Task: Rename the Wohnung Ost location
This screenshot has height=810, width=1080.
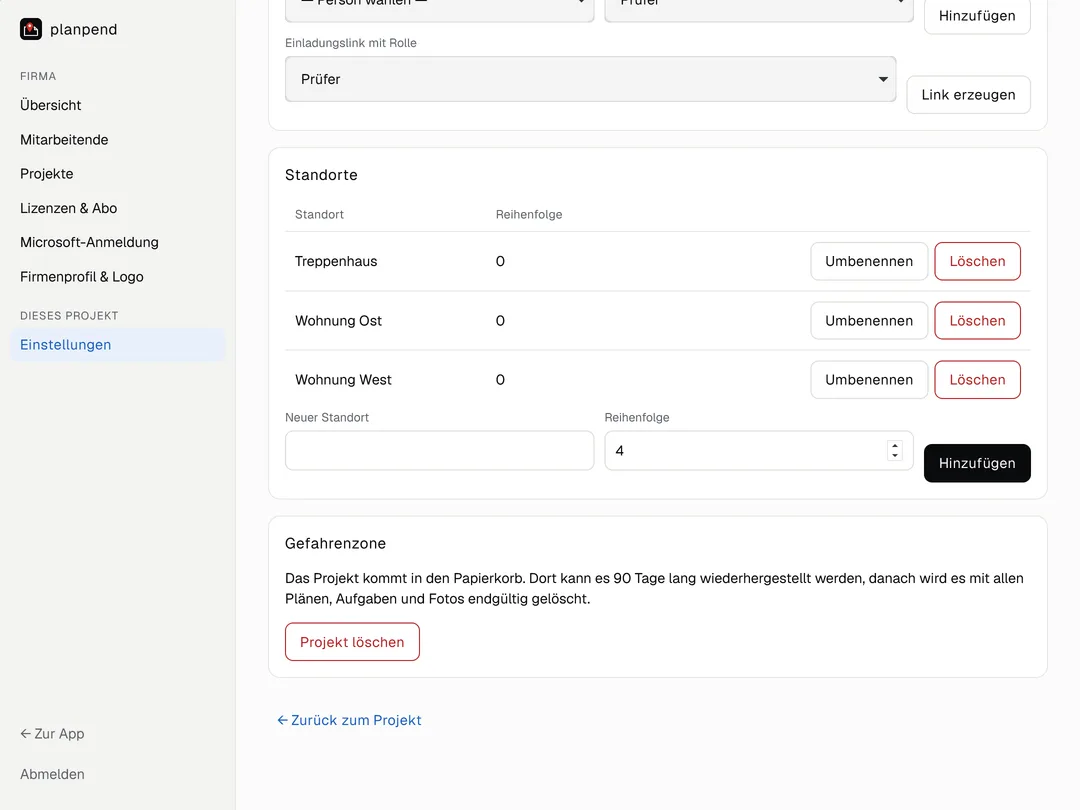Action: (x=869, y=320)
